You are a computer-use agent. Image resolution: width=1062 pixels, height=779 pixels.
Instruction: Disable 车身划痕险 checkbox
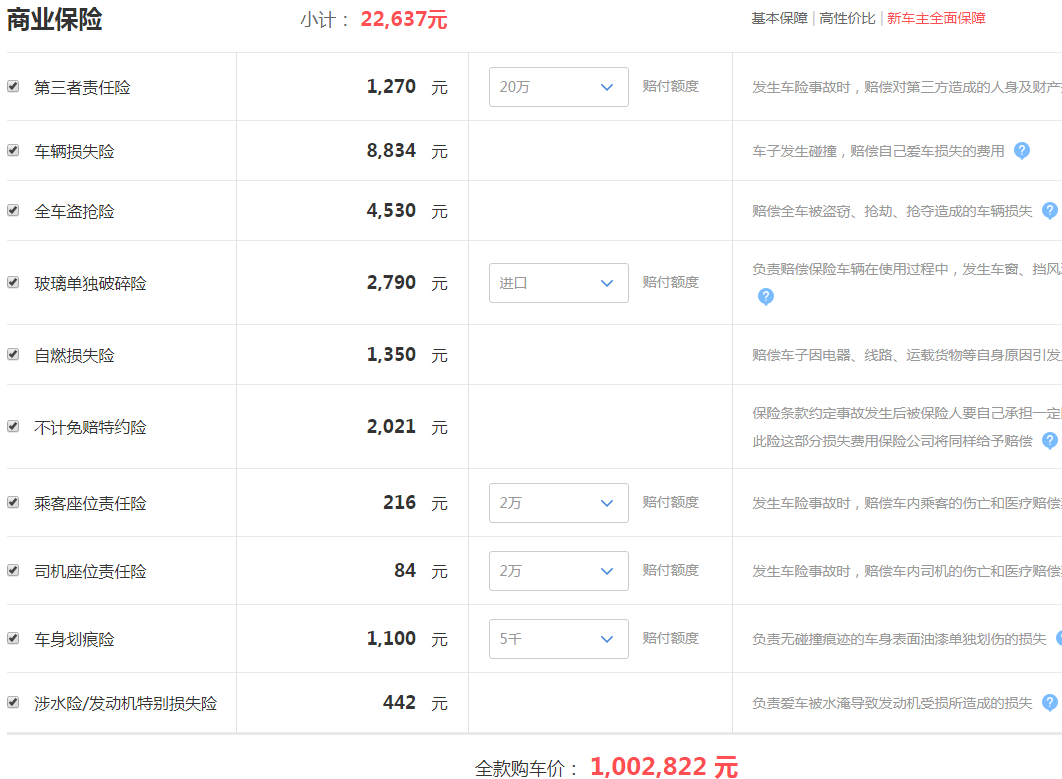[13, 638]
